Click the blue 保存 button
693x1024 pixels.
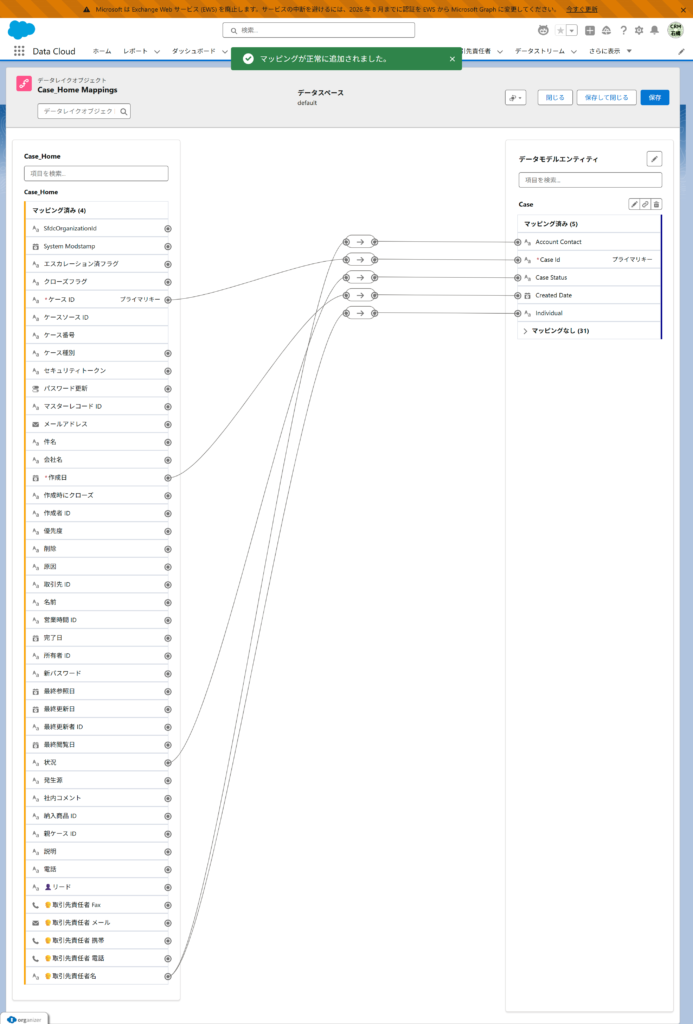pyautogui.click(x=654, y=97)
